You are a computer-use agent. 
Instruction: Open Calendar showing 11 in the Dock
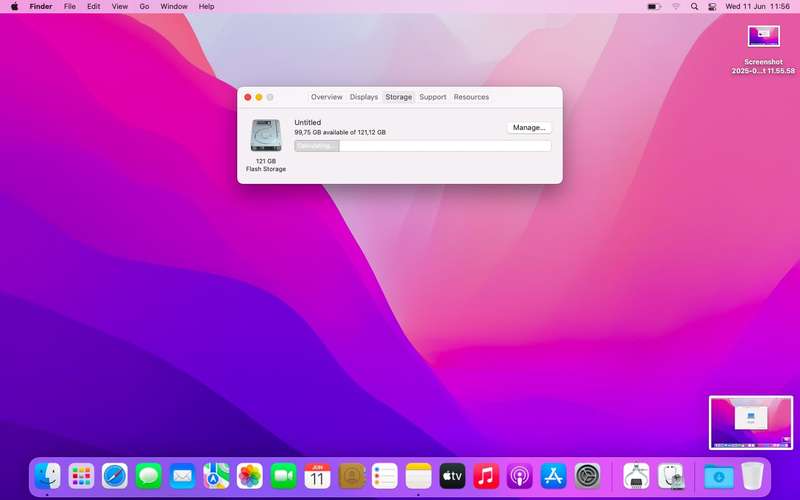pos(317,476)
